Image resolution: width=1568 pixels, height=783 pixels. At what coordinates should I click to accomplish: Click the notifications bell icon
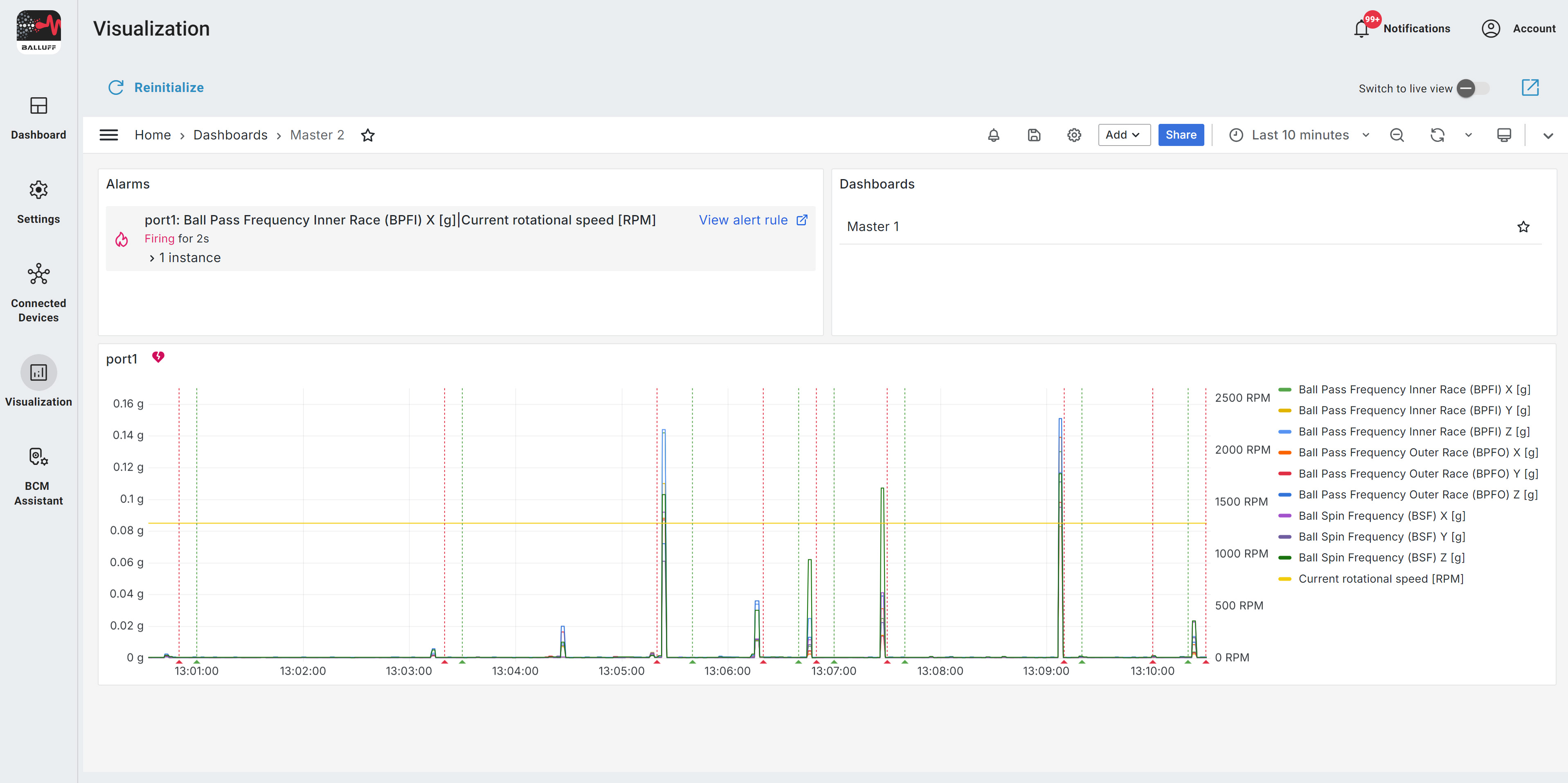(1362, 29)
